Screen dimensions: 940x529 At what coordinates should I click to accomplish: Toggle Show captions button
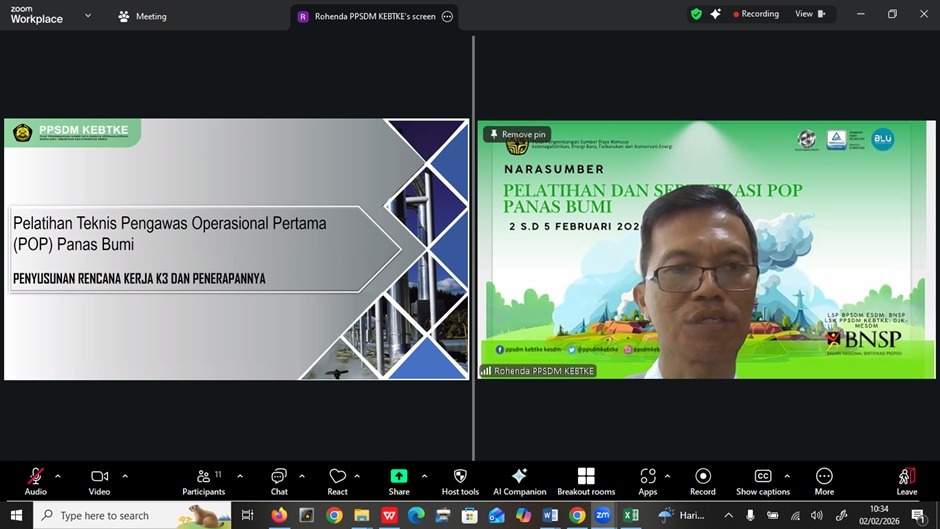tap(763, 477)
